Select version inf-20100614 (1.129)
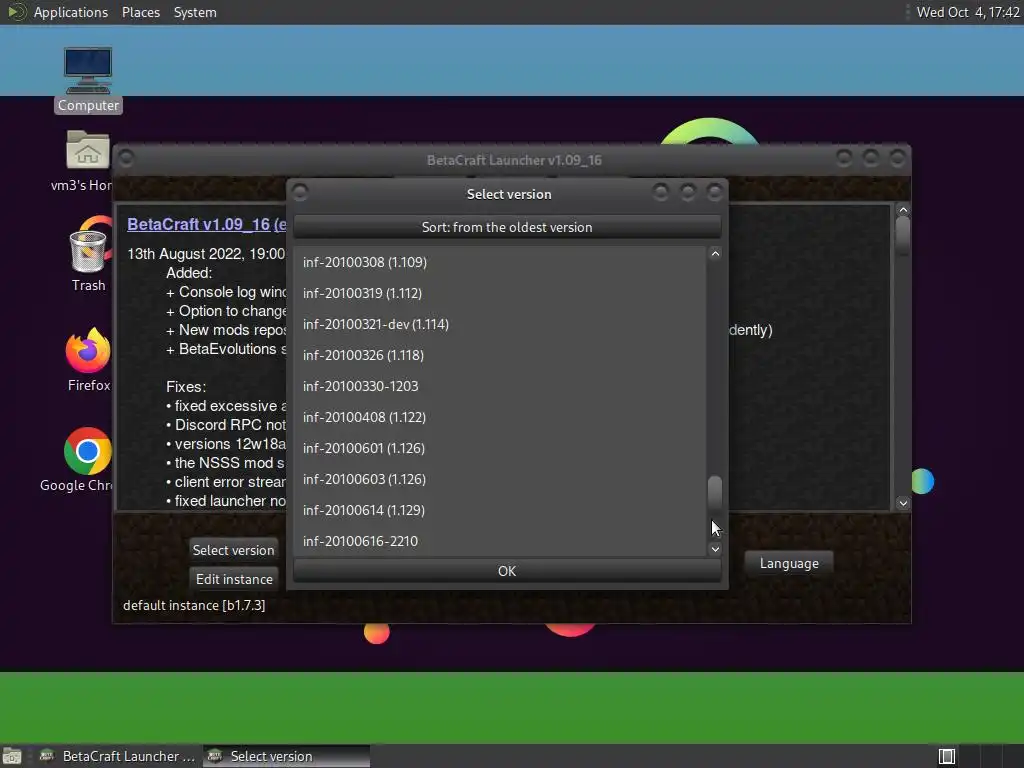This screenshot has width=1024, height=768. coord(500,510)
